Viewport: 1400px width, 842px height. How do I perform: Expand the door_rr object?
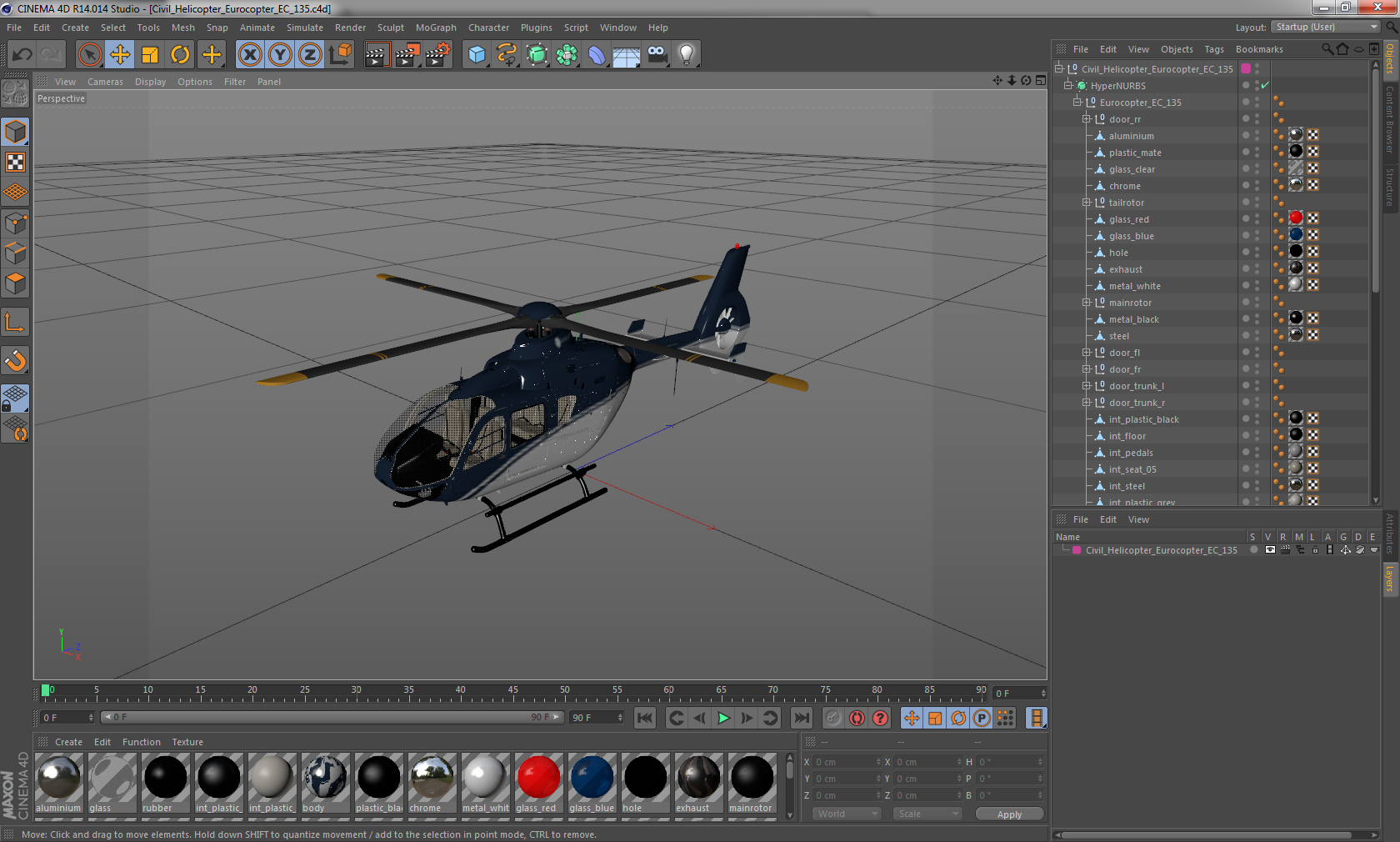click(x=1086, y=118)
